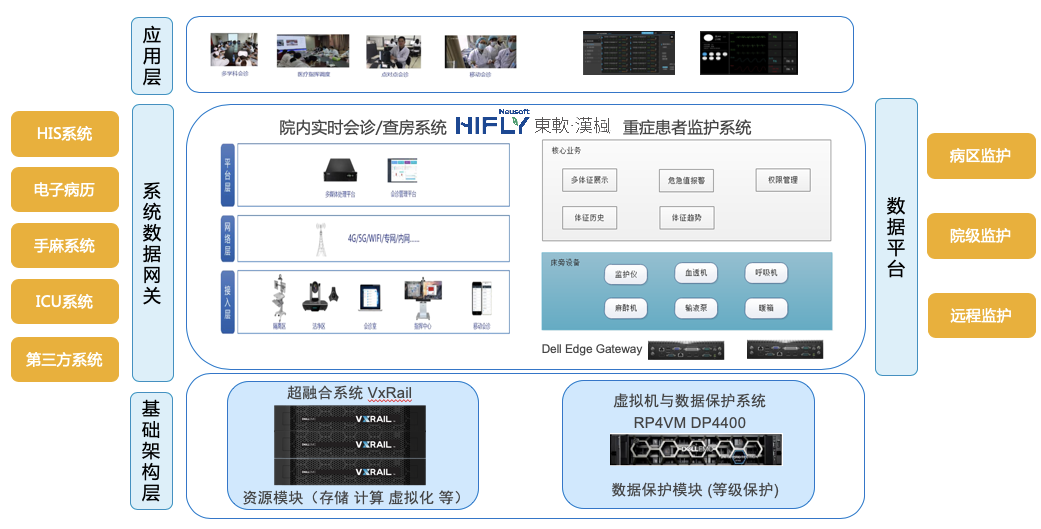Click the 多体征展示 module button
This screenshot has height=529, width=1041.
click(590, 180)
